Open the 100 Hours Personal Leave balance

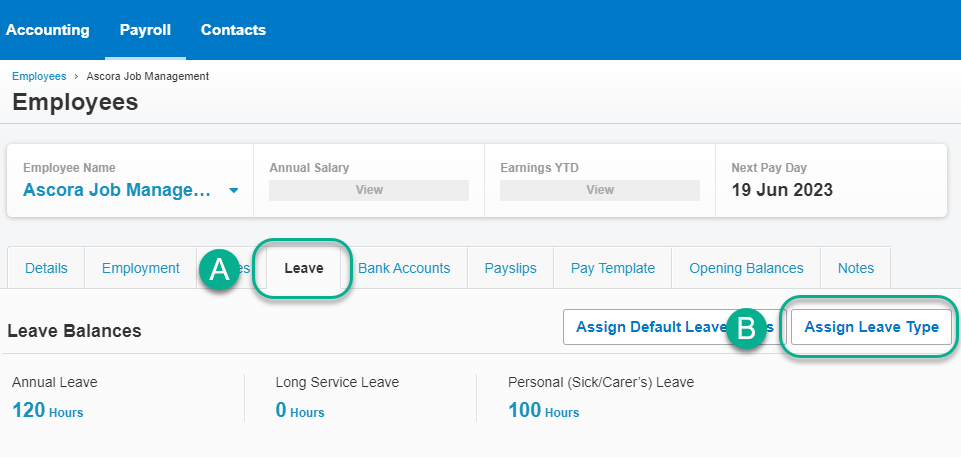(x=543, y=410)
